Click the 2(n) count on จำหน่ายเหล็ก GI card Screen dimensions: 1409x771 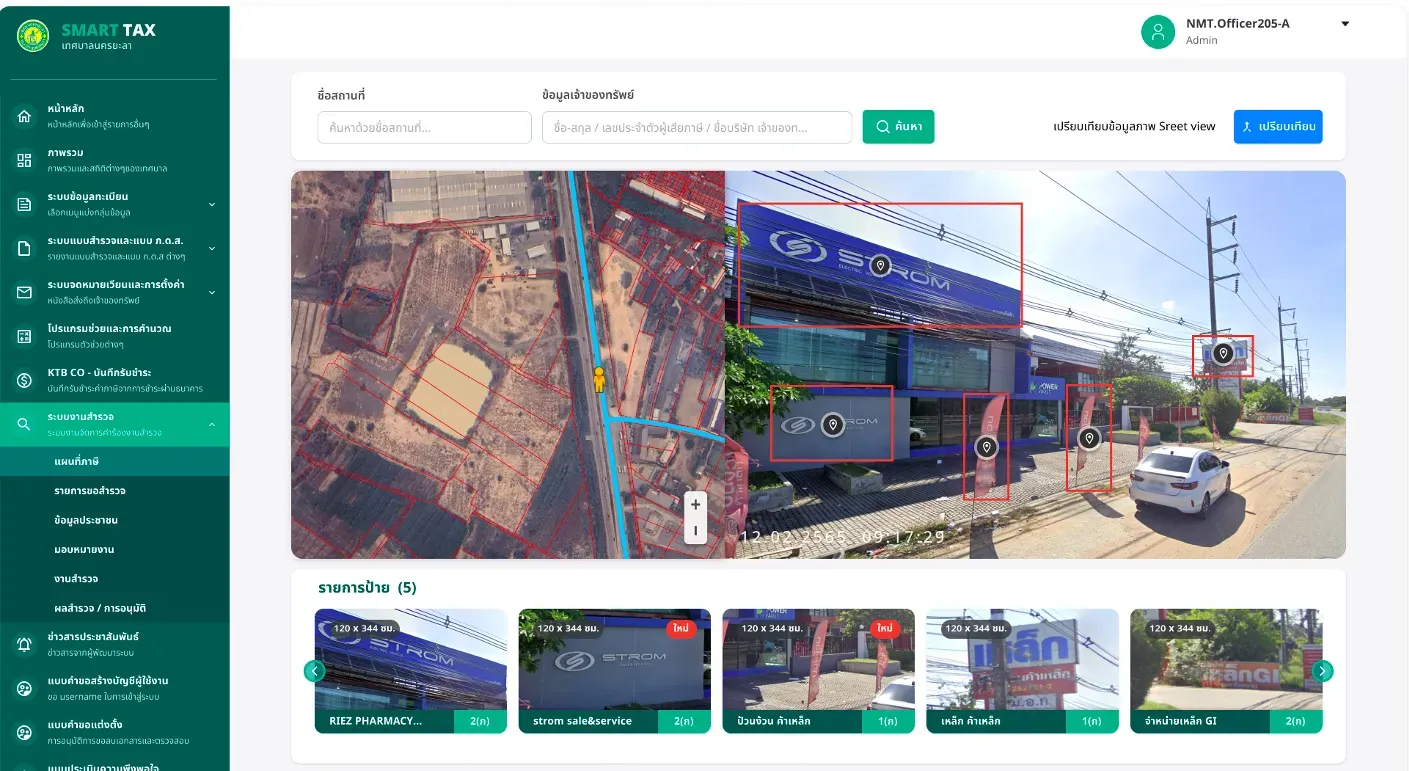coord(1295,721)
